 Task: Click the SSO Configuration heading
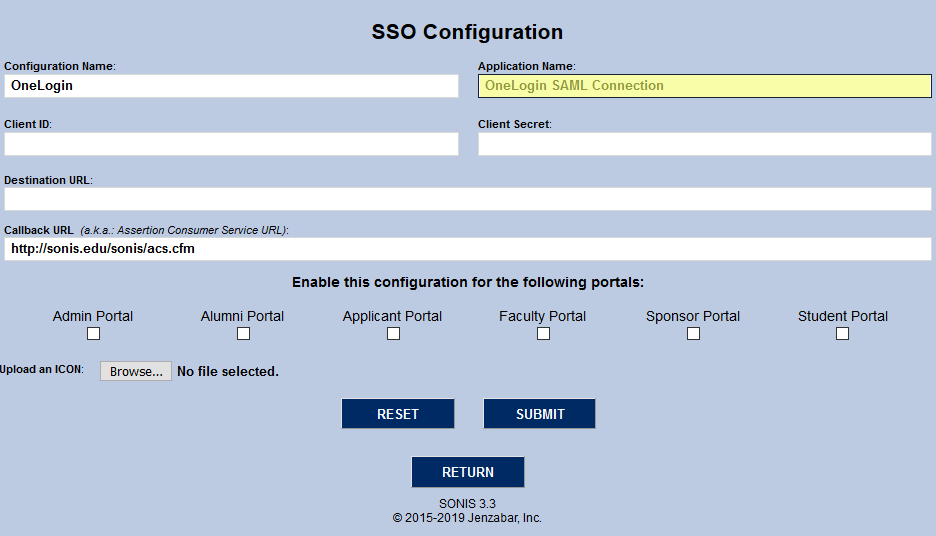(x=467, y=32)
